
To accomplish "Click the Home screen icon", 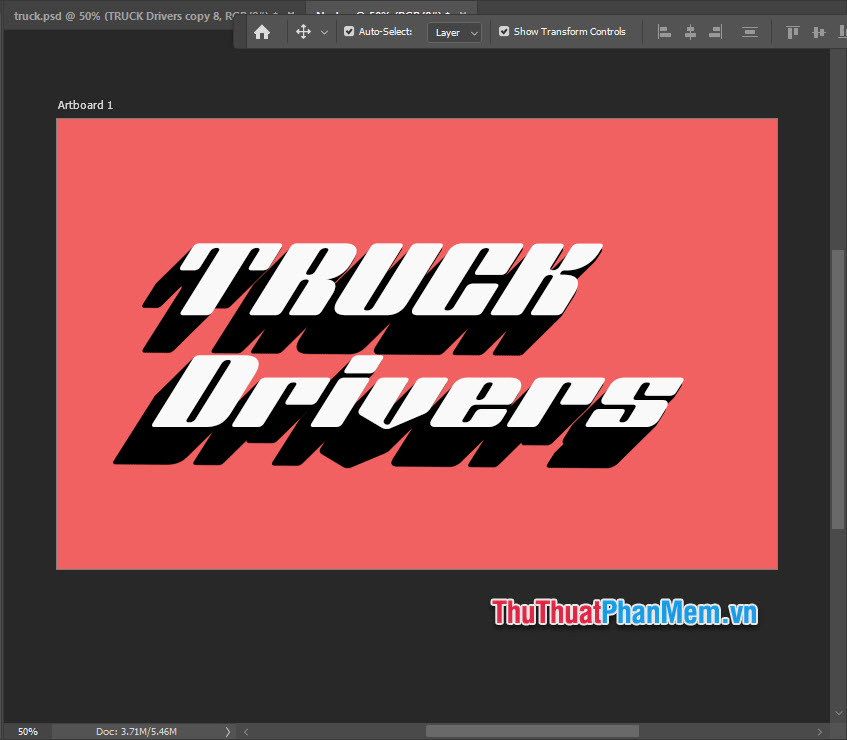I will [262, 31].
